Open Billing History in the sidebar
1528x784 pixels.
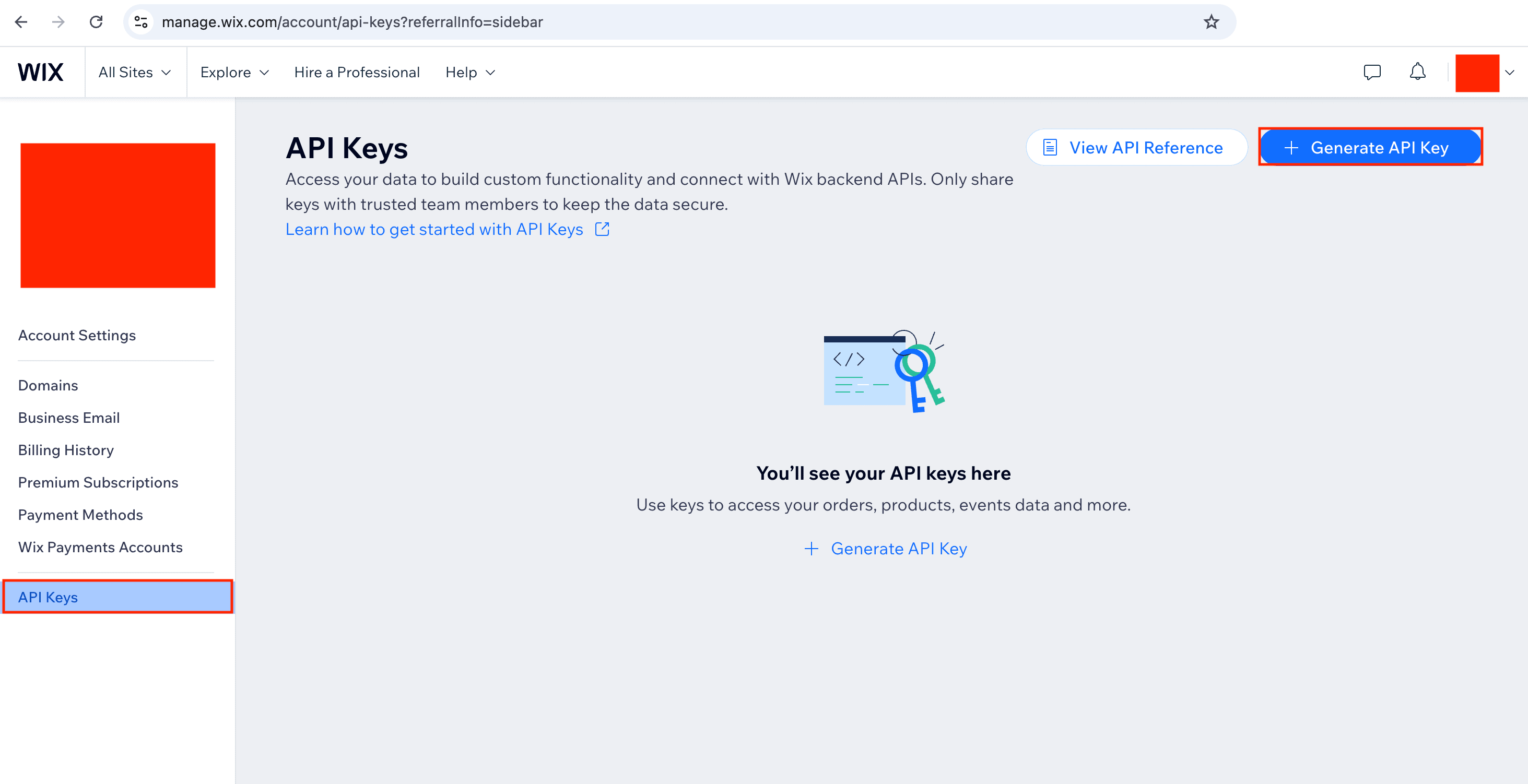(65, 450)
